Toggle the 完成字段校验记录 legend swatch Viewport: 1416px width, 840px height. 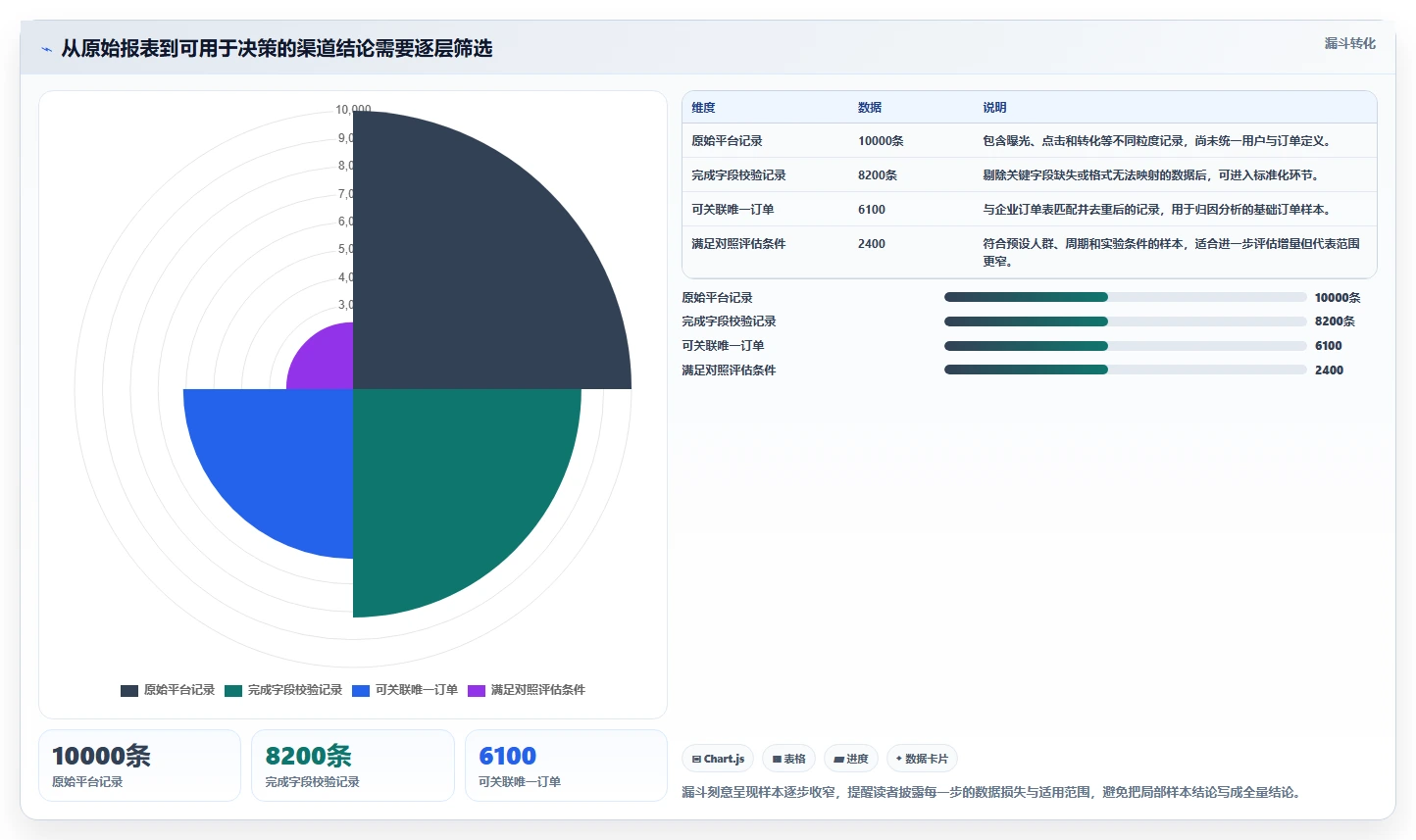[233, 690]
